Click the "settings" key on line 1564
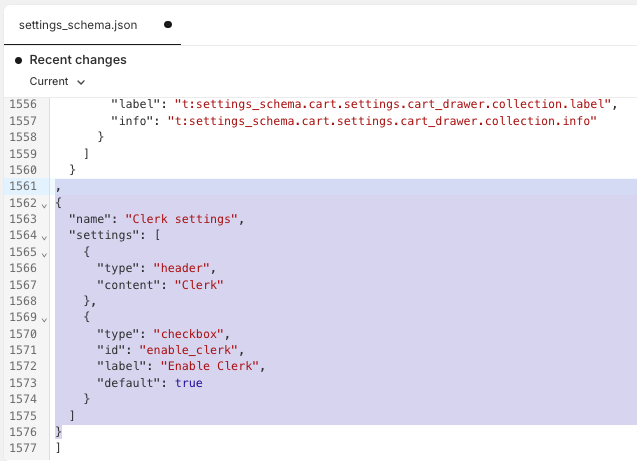 [104, 235]
